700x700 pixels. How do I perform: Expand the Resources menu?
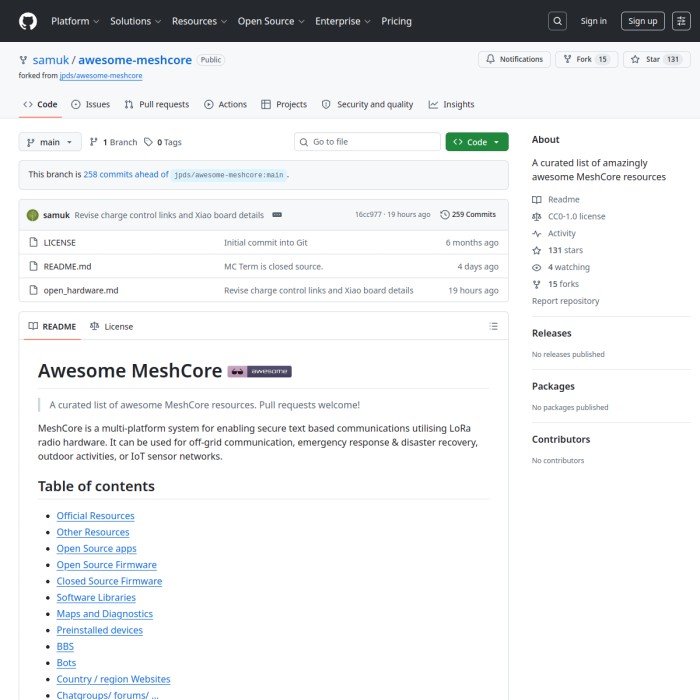pyautogui.click(x=199, y=21)
